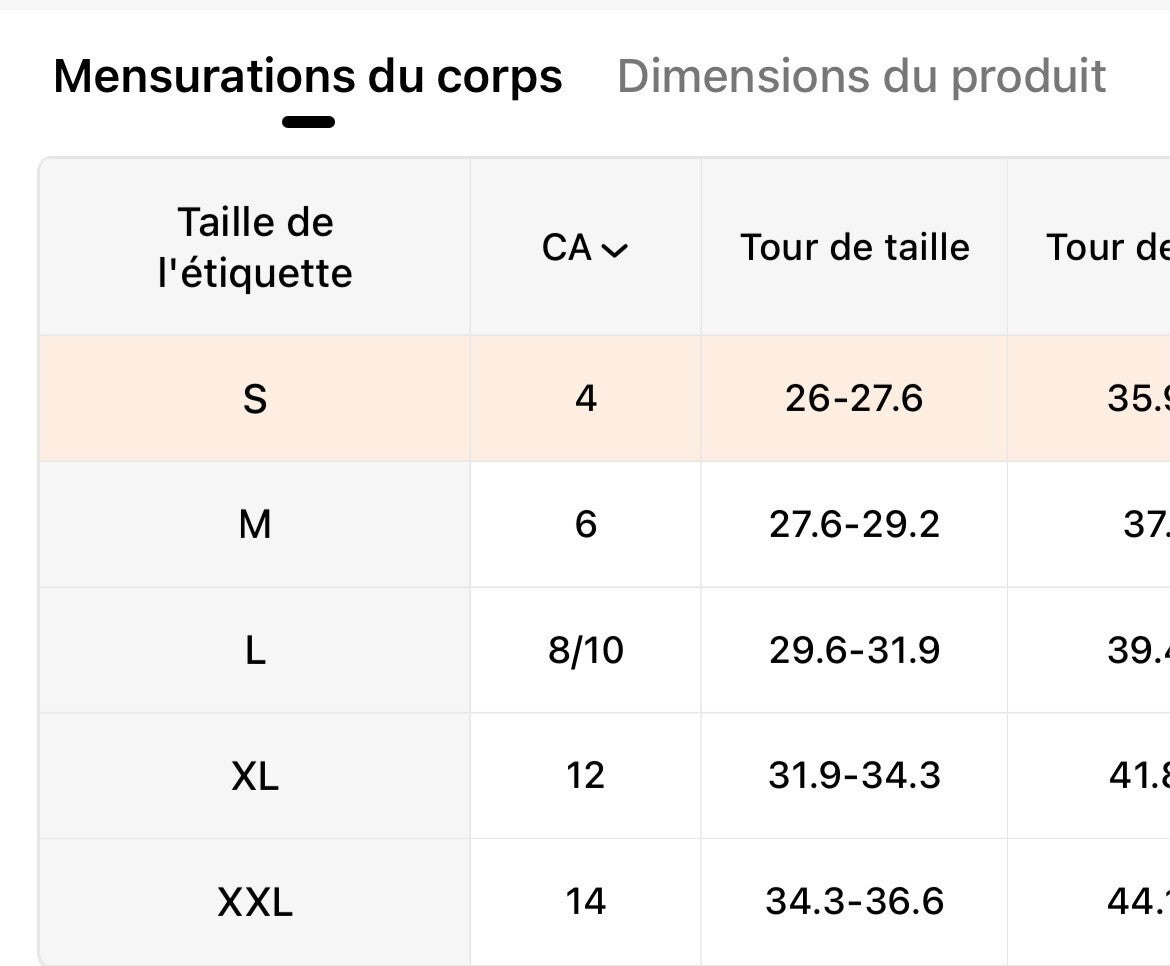The image size is (1170, 966).
Task: Click the CA size 8/10 cell
Action: (x=586, y=651)
